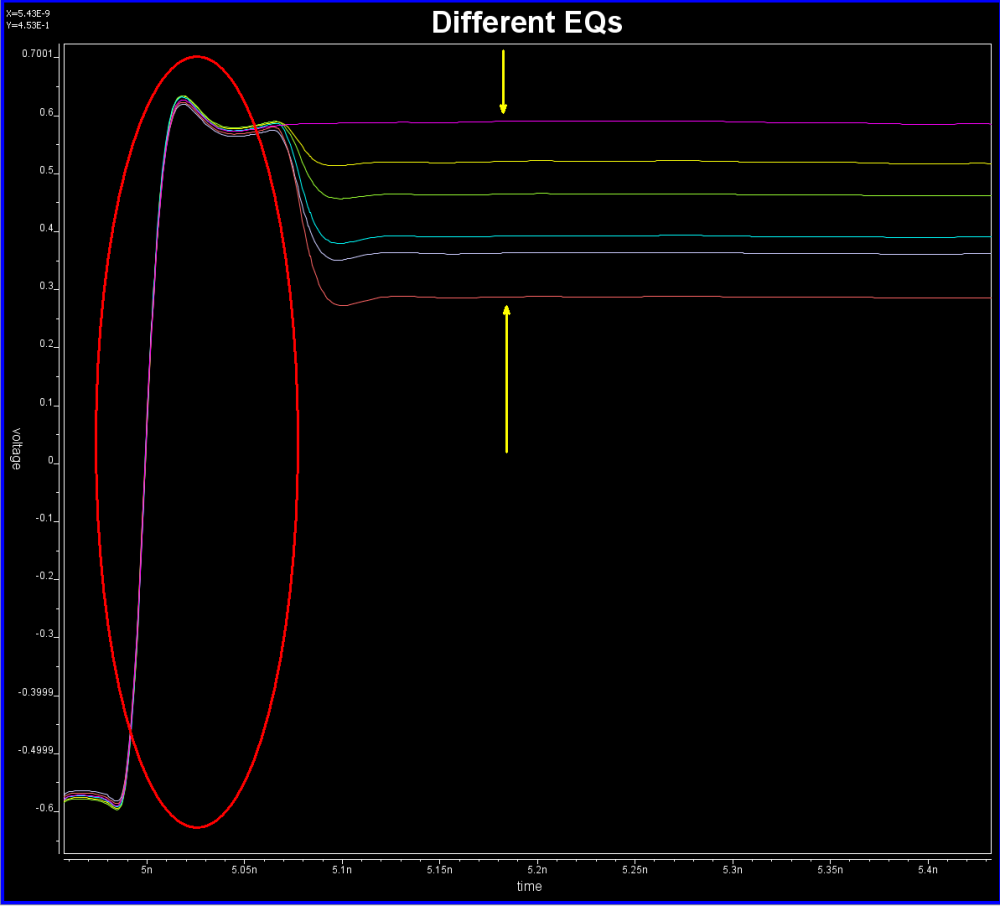Click the 5.4n tick on time axis
The width and height of the screenshot is (1000, 906).
coord(927,871)
